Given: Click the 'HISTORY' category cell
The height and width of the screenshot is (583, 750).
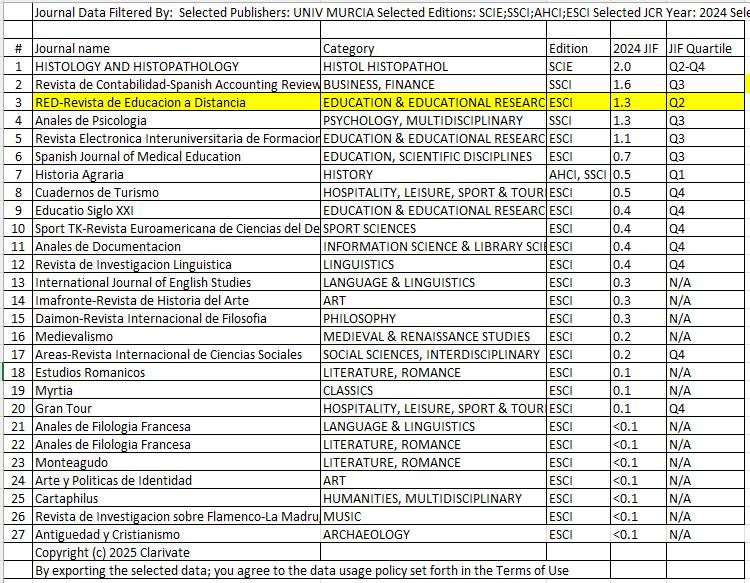Looking at the screenshot, I should [x=433, y=175].
